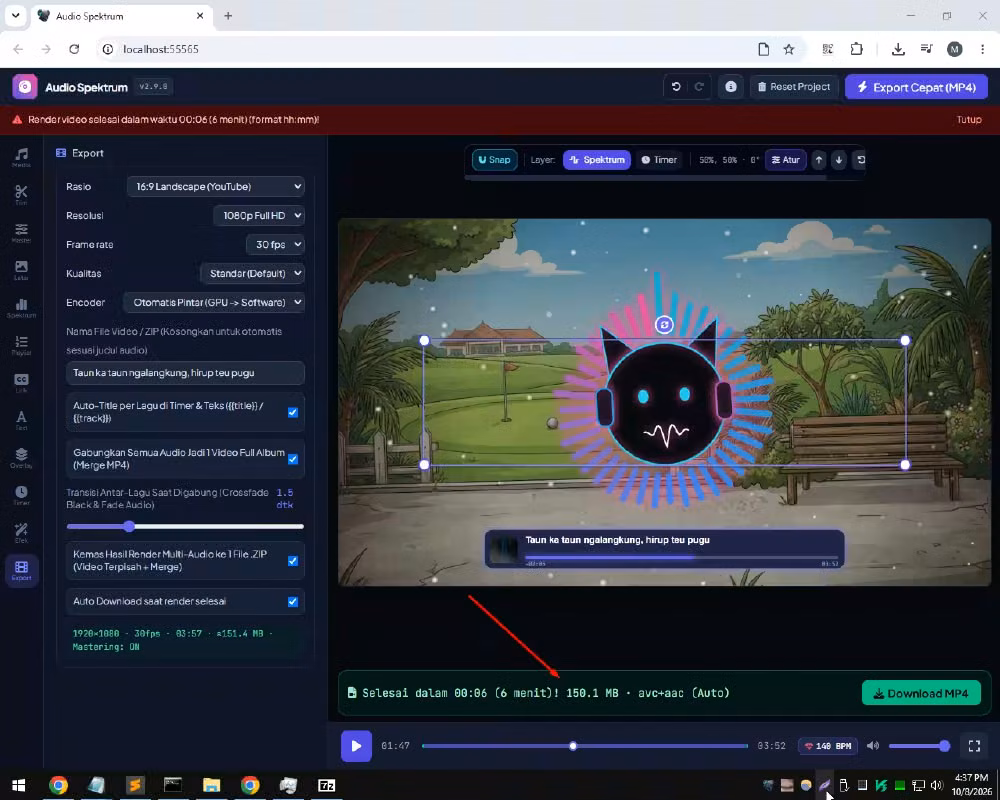Adjust the volume slider

[x=919, y=746]
